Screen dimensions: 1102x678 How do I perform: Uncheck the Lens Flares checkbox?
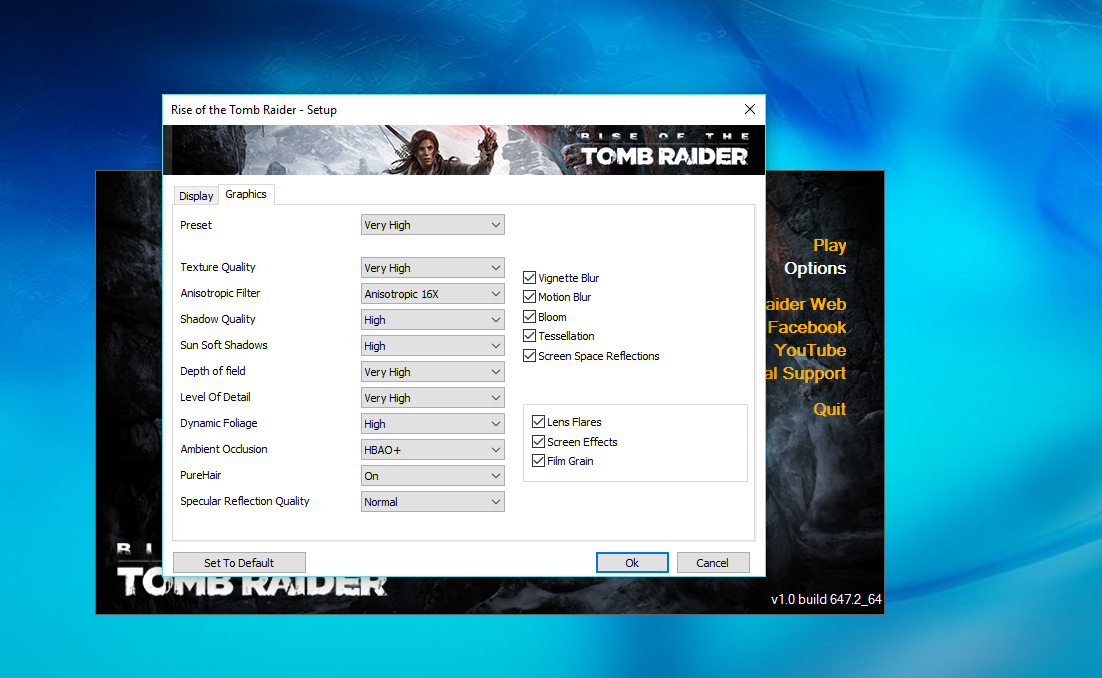[538, 422]
